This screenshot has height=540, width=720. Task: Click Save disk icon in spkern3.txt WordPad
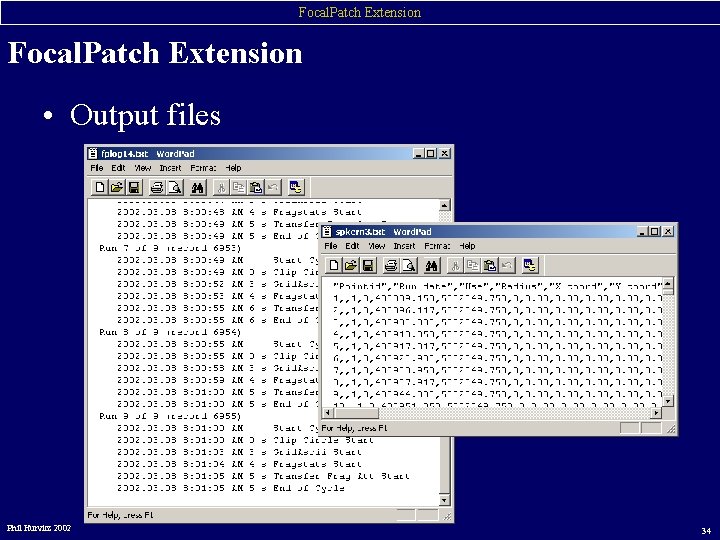click(x=368, y=265)
